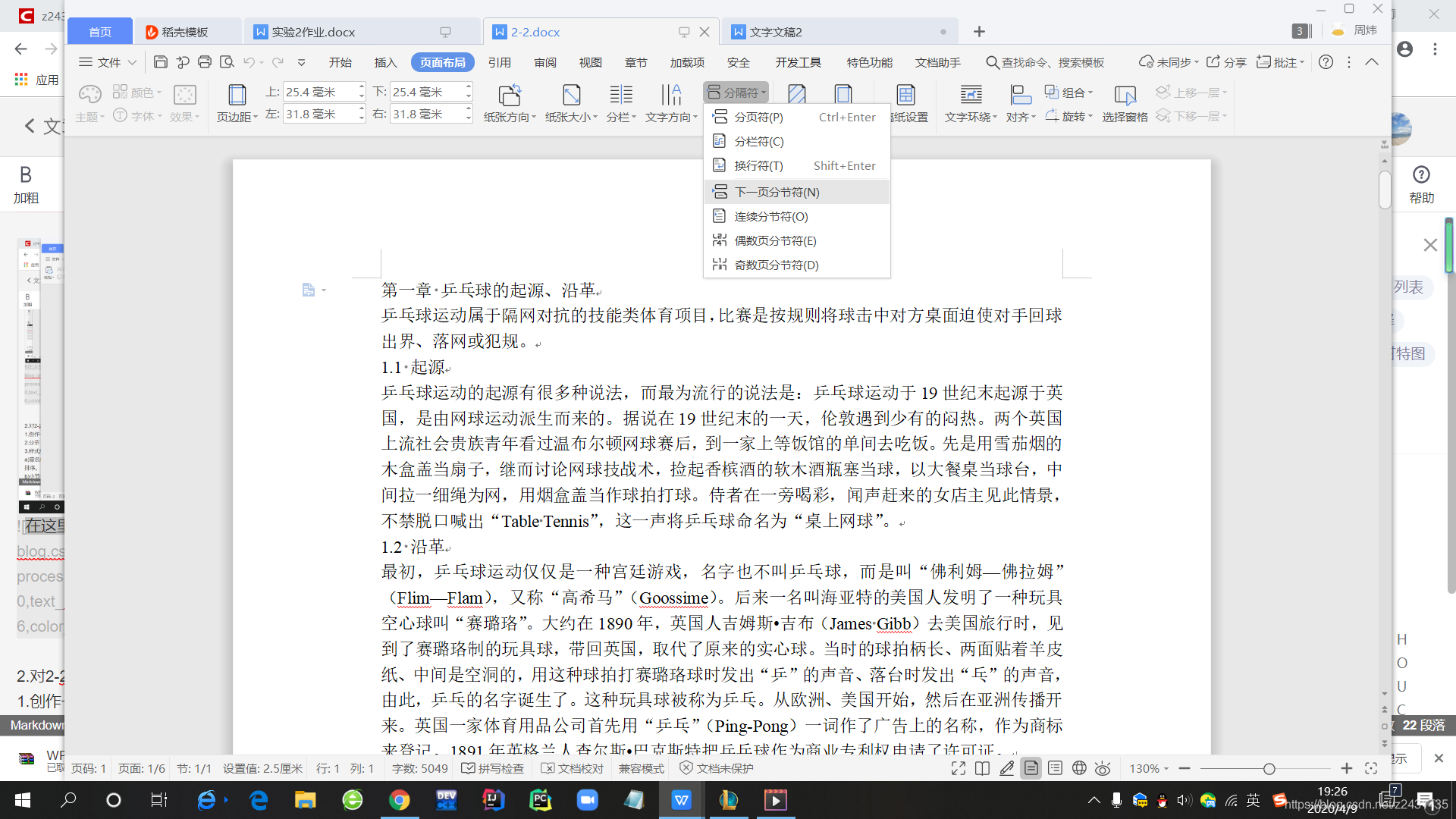Switch to reading layout view icon
Image resolution: width=1456 pixels, height=819 pixels.
(x=982, y=768)
